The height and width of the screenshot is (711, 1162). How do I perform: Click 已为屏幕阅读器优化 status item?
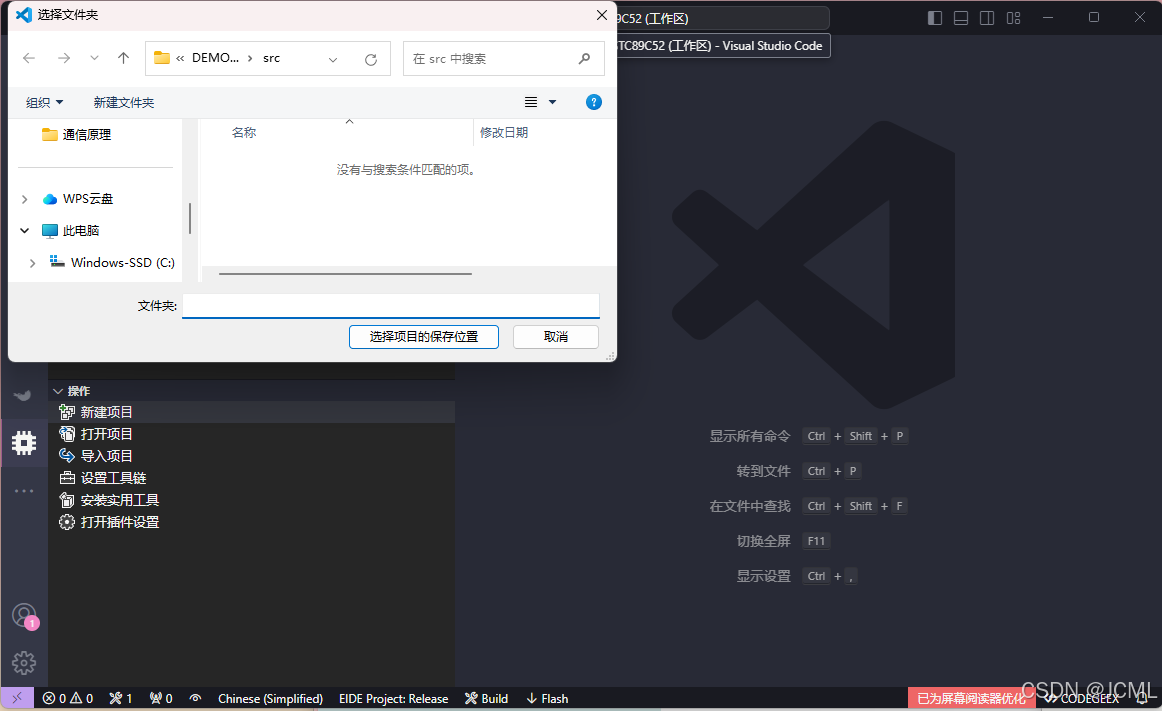[972, 698]
